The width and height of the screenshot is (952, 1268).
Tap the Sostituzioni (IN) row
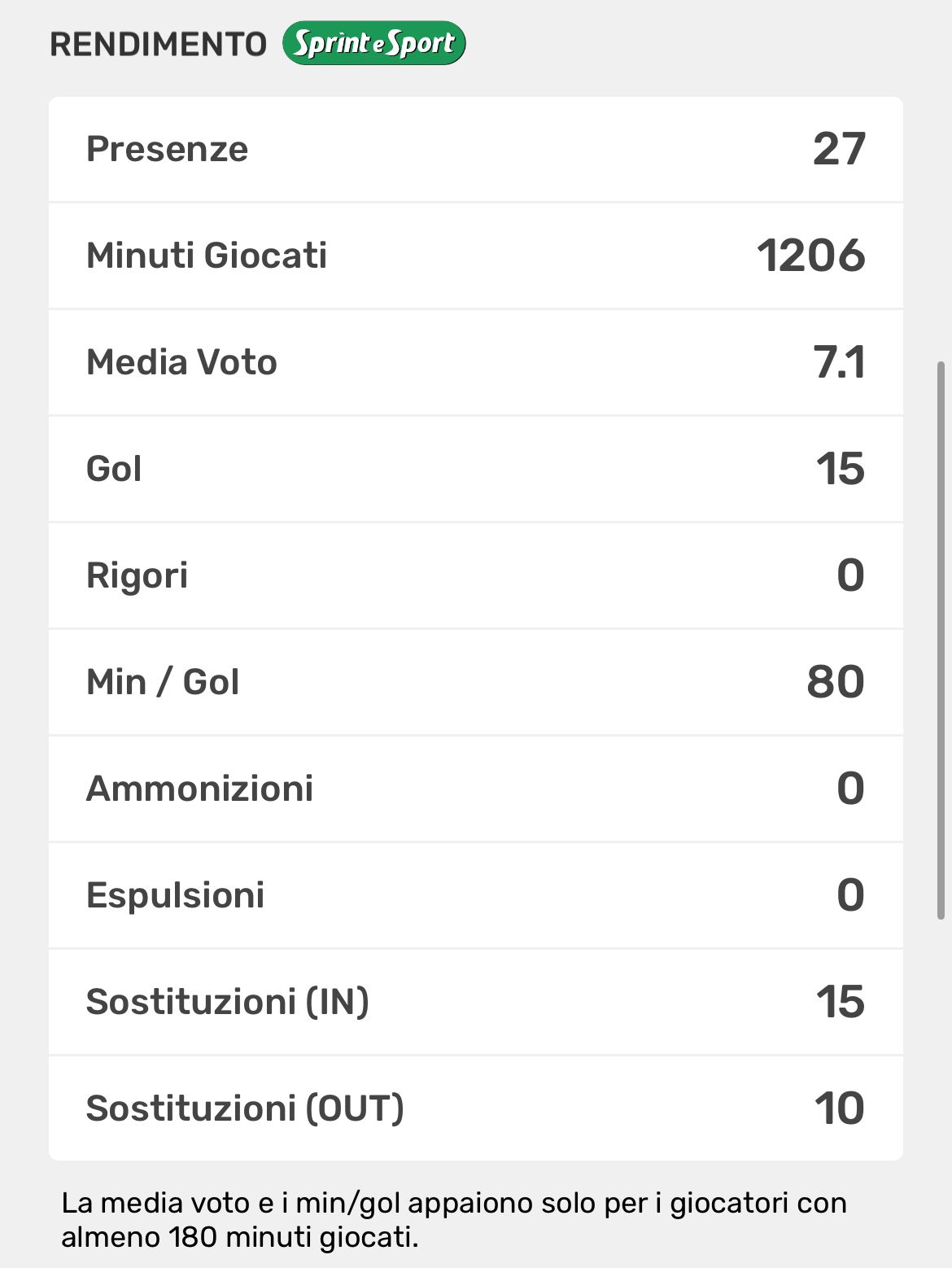click(x=475, y=1002)
